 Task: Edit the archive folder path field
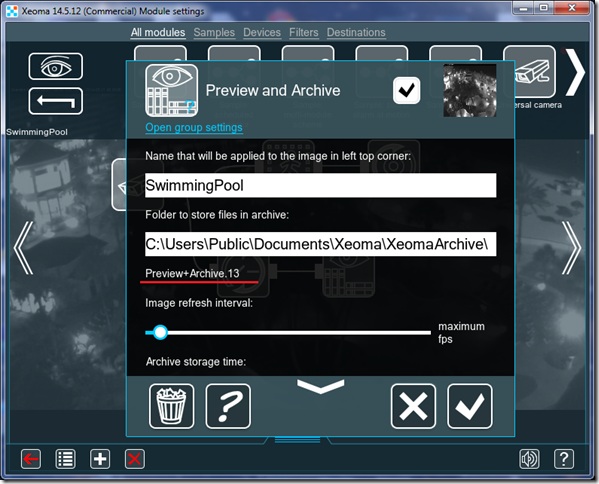point(321,244)
